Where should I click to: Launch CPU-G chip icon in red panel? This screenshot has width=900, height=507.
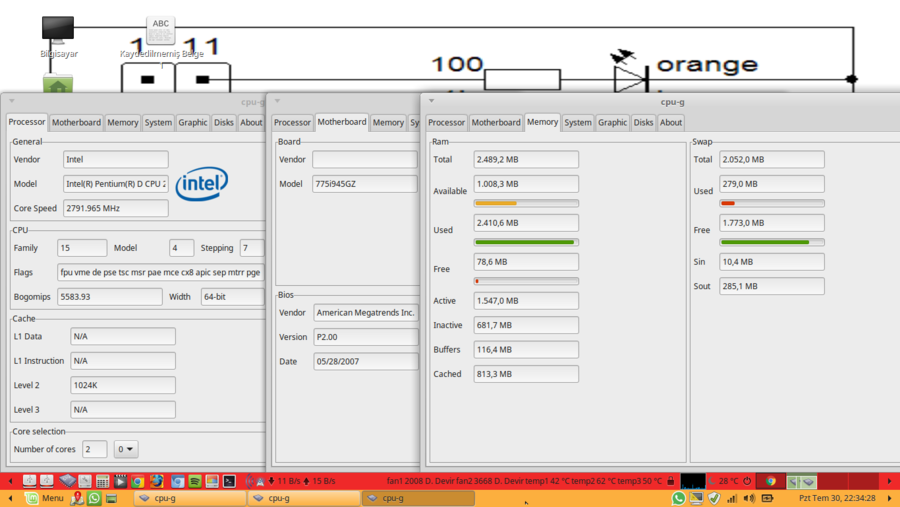coord(68,481)
